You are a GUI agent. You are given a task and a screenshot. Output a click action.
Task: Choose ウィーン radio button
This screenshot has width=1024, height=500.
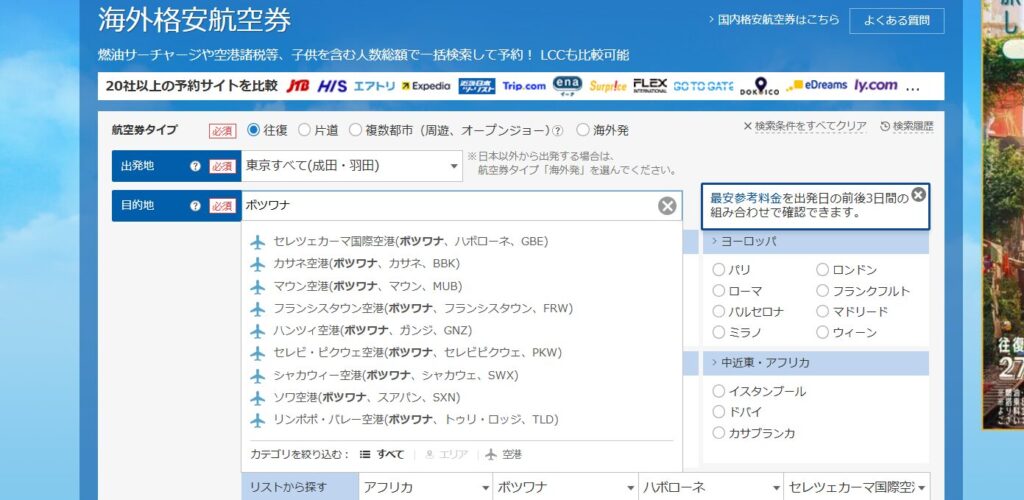tap(822, 332)
